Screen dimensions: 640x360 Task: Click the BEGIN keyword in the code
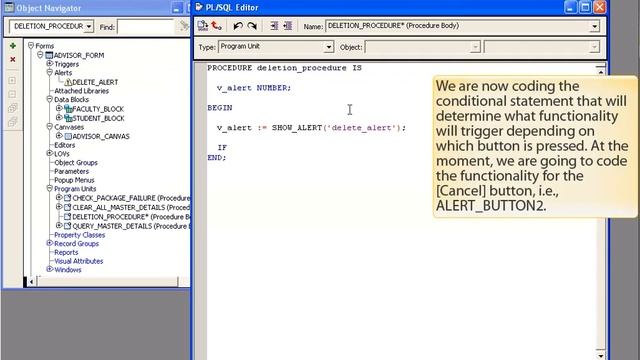coord(220,108)
